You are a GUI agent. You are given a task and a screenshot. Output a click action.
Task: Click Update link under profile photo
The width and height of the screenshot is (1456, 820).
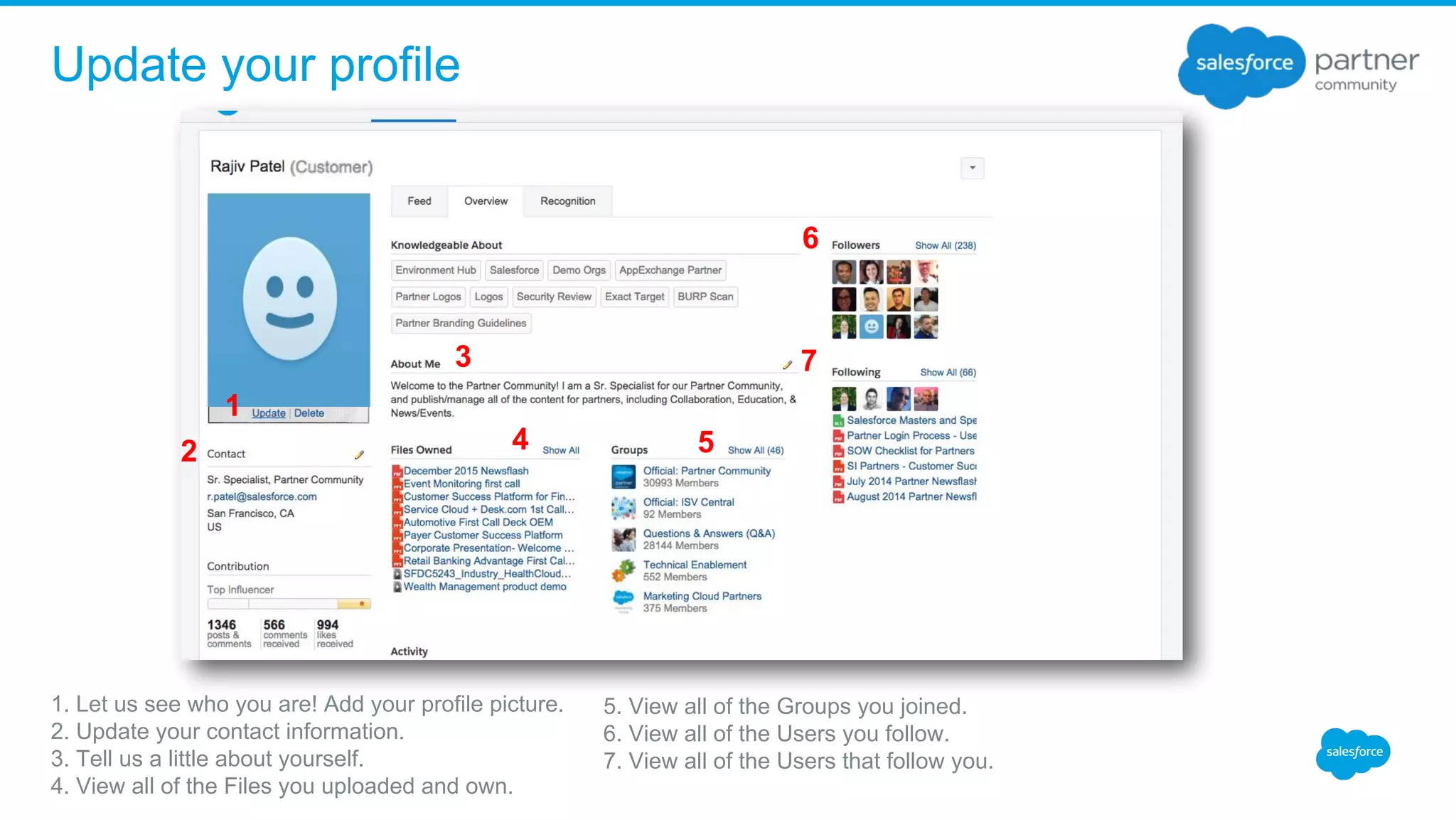268,413
